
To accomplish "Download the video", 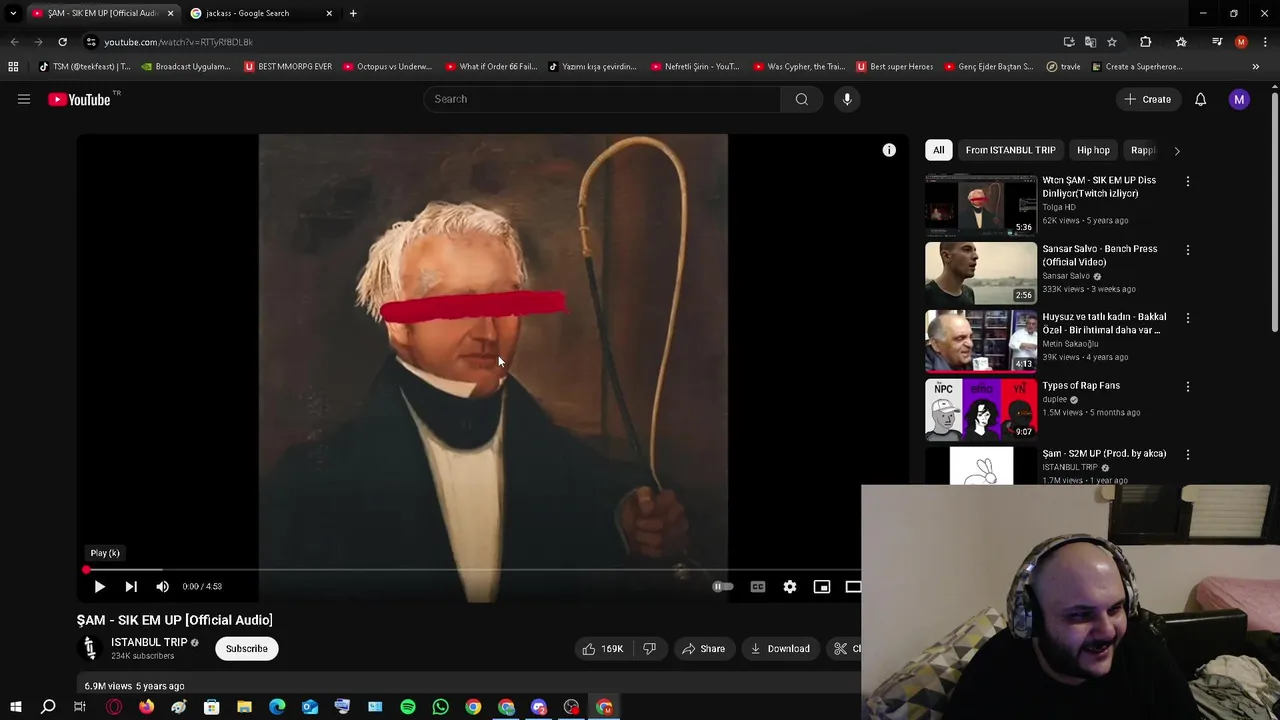I will pyautogui.click(x=780, y=649).
